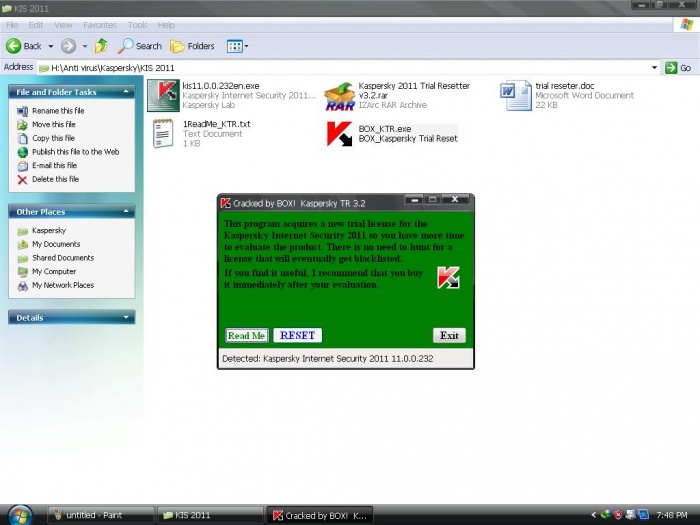Click Move this file

(x=54, y=124)
